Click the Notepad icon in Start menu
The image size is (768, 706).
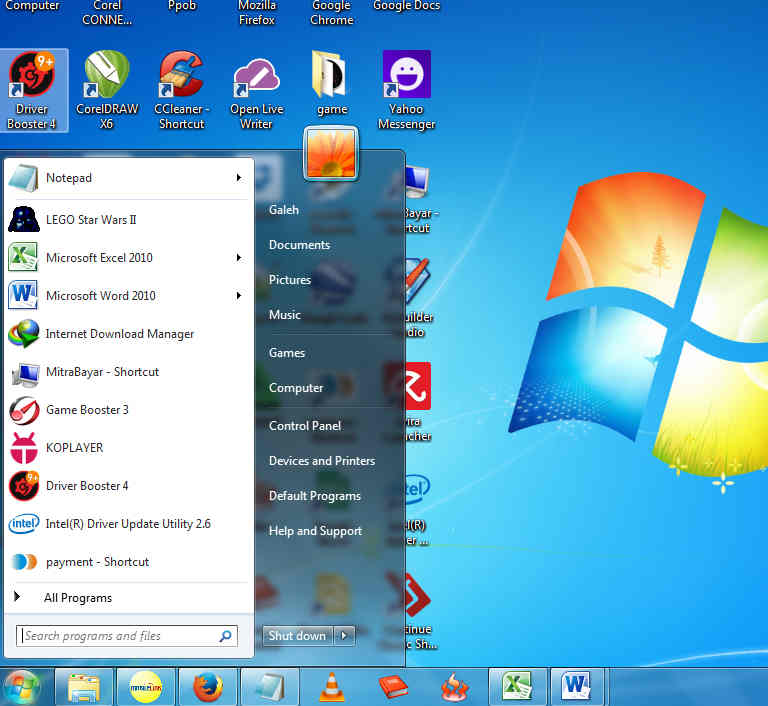24,178
